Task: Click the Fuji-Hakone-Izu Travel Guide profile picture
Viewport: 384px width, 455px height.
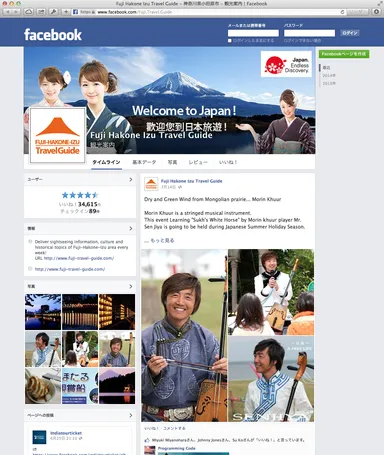Action: (x=58, y=135)
